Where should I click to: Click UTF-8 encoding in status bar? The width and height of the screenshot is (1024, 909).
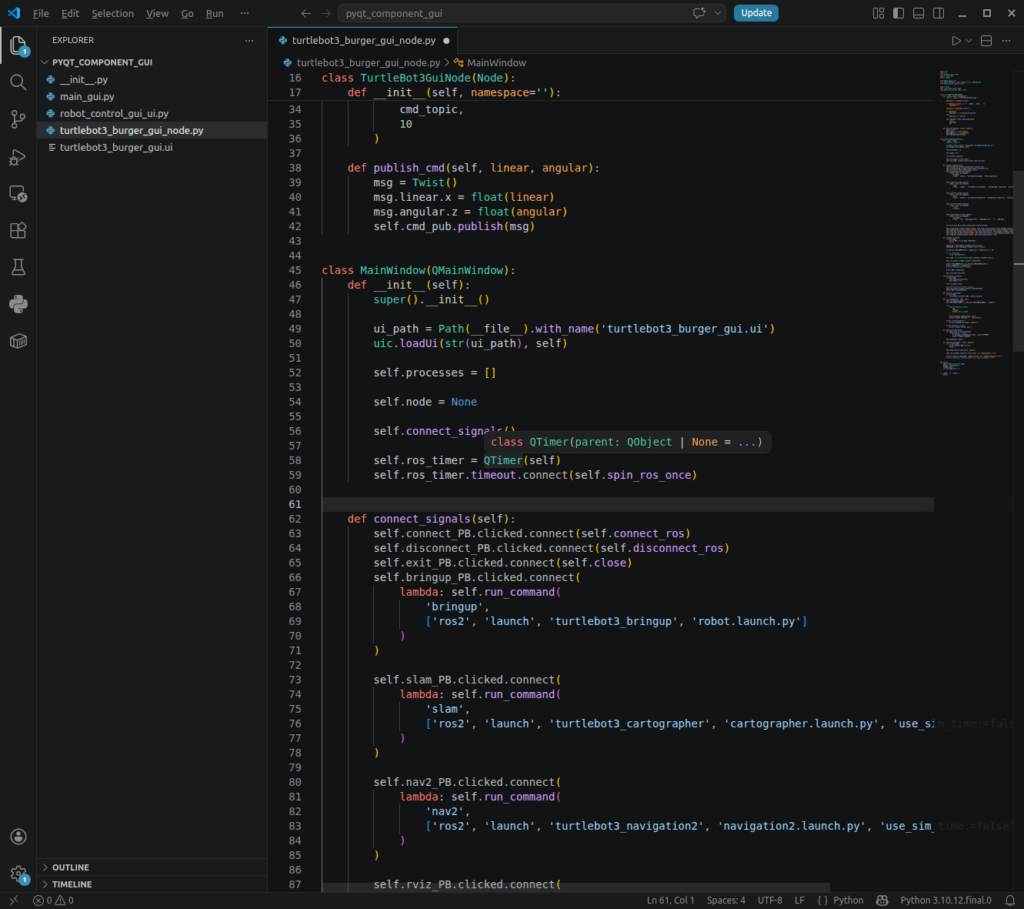(769, 901)
